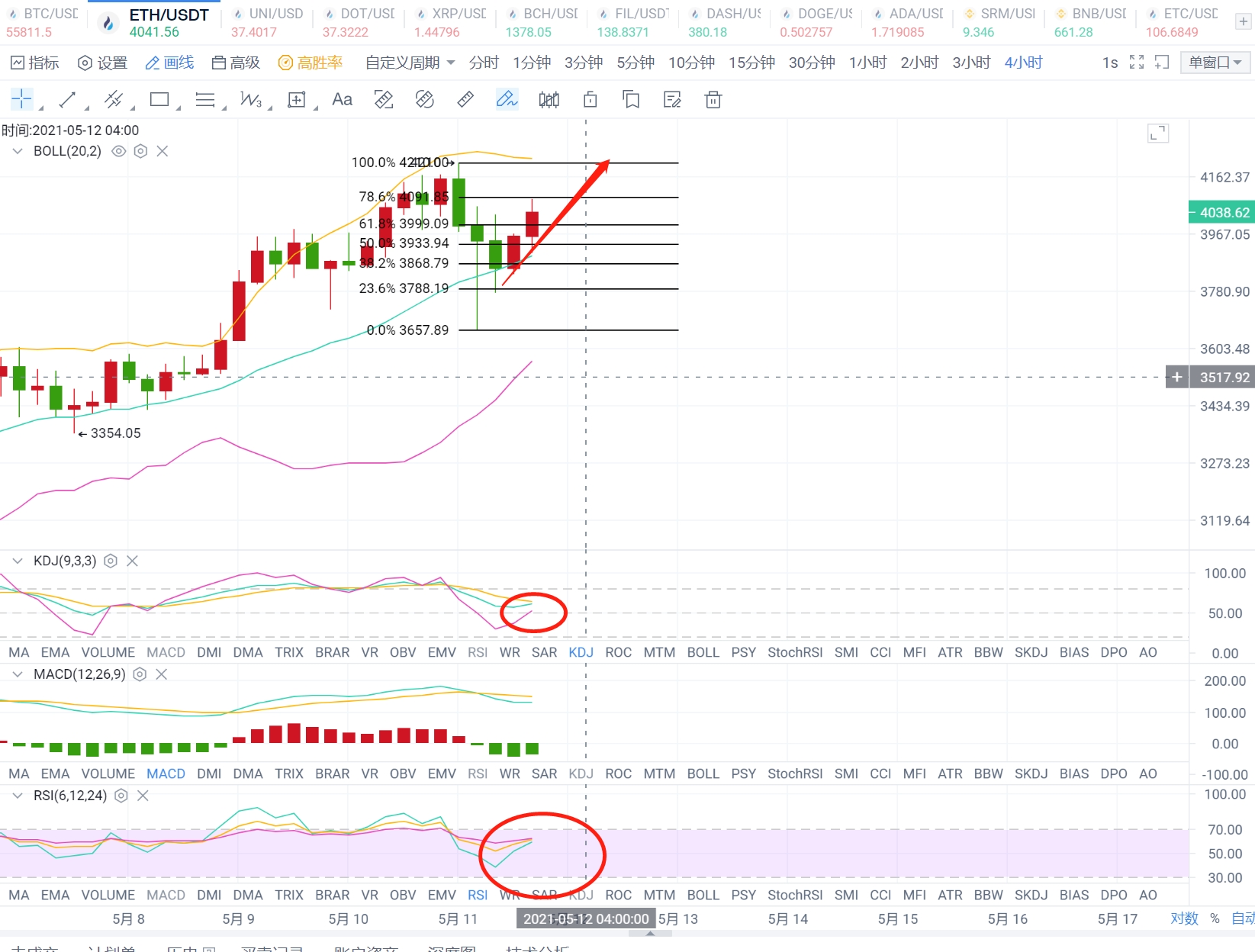1255x952 pixels.
Task: Lock drawings with the padlock icon
Action: (x=590, y=99)
